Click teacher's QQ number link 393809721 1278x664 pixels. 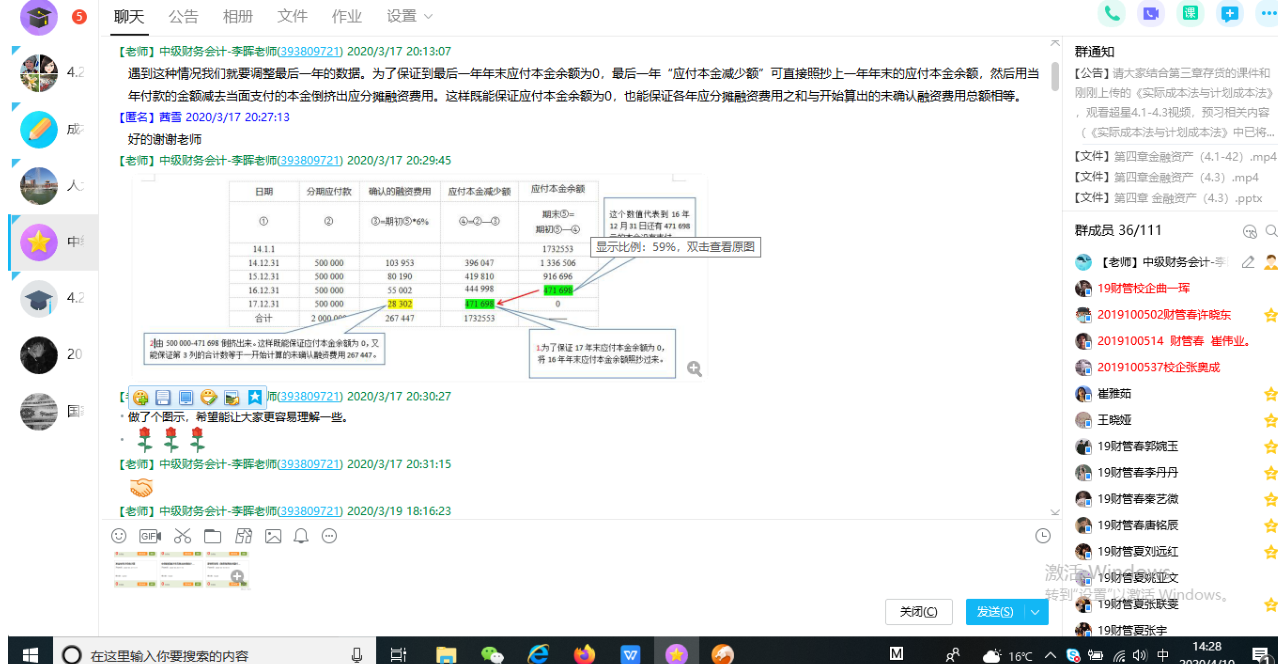click(x=309, y=51)
